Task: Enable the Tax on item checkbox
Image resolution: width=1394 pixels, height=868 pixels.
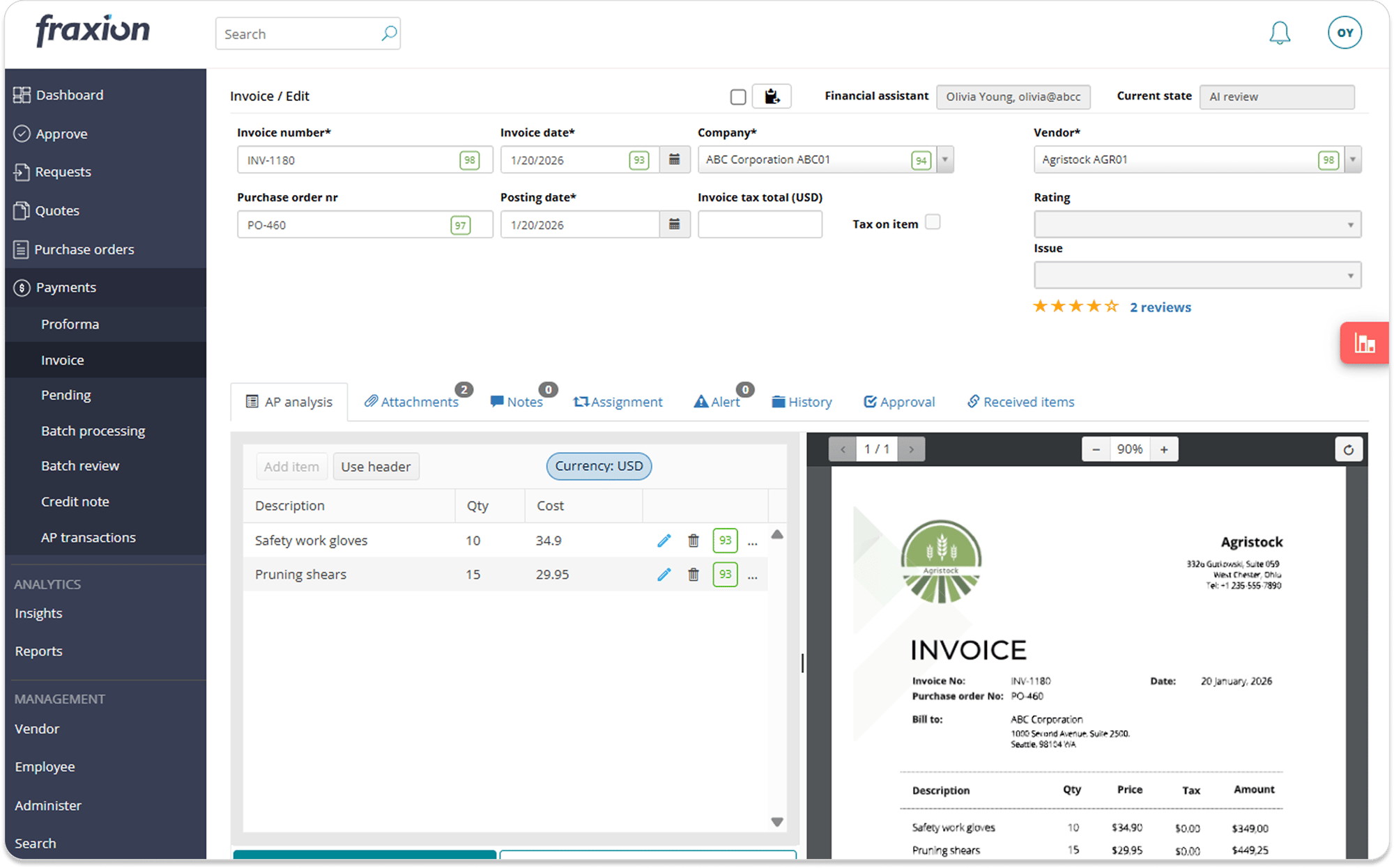Action: (933, 222)
